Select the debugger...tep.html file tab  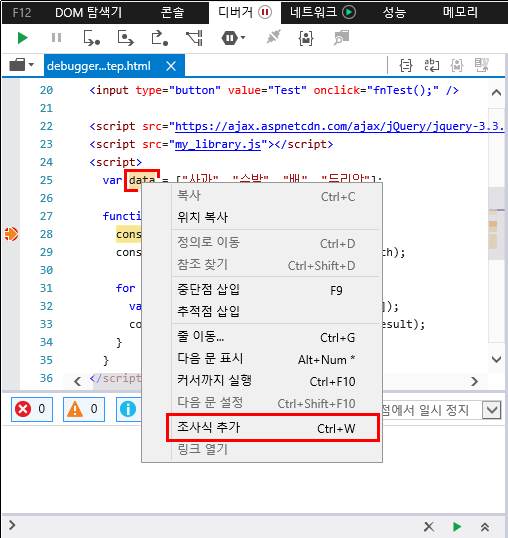click(114, 65)
